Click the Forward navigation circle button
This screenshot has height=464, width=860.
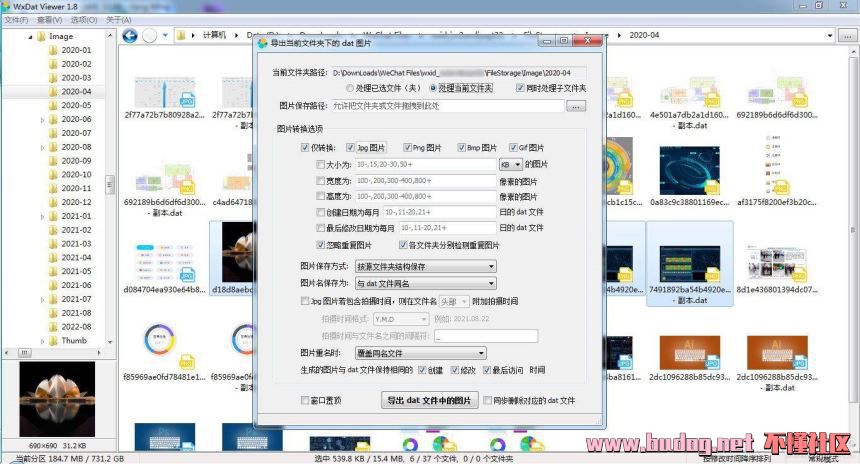(x=149, y=36)
